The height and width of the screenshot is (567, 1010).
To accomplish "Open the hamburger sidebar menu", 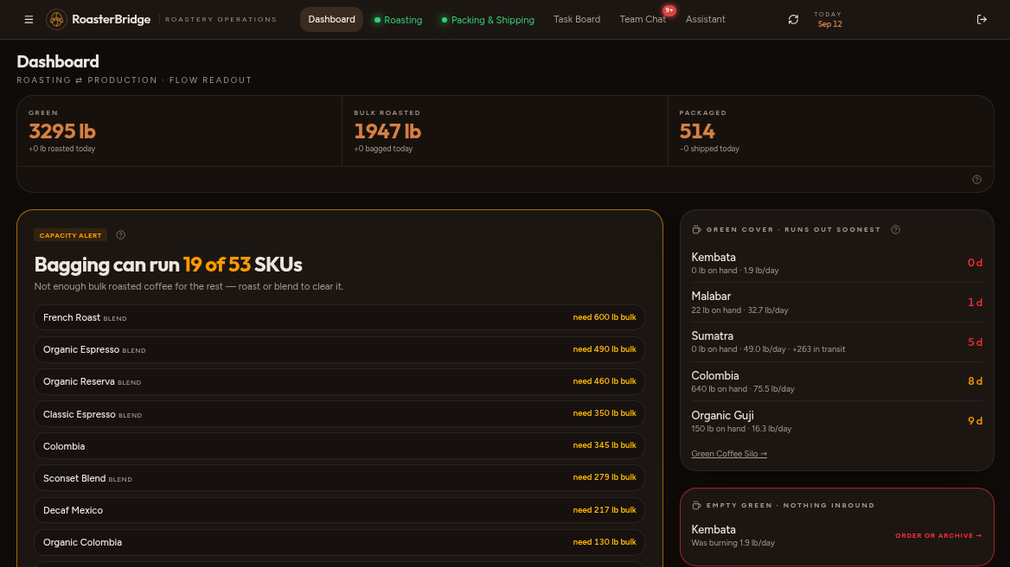I will tap(28, 19).
